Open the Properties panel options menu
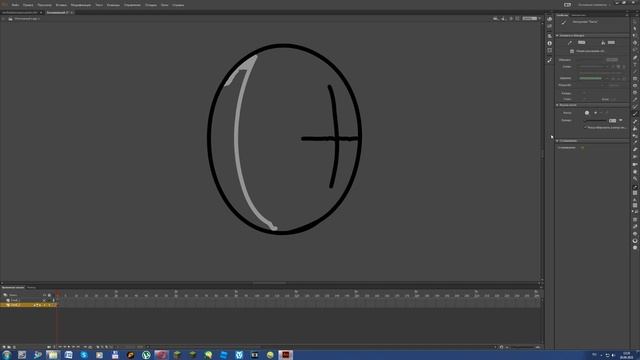Image resolution: width=640 pixels, height=360 pixels. (627, 15)
